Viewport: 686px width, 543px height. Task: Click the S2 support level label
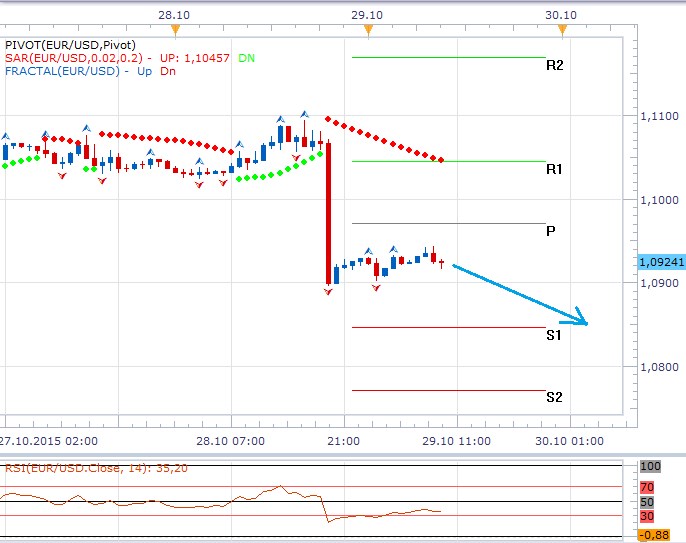(554, 397)
